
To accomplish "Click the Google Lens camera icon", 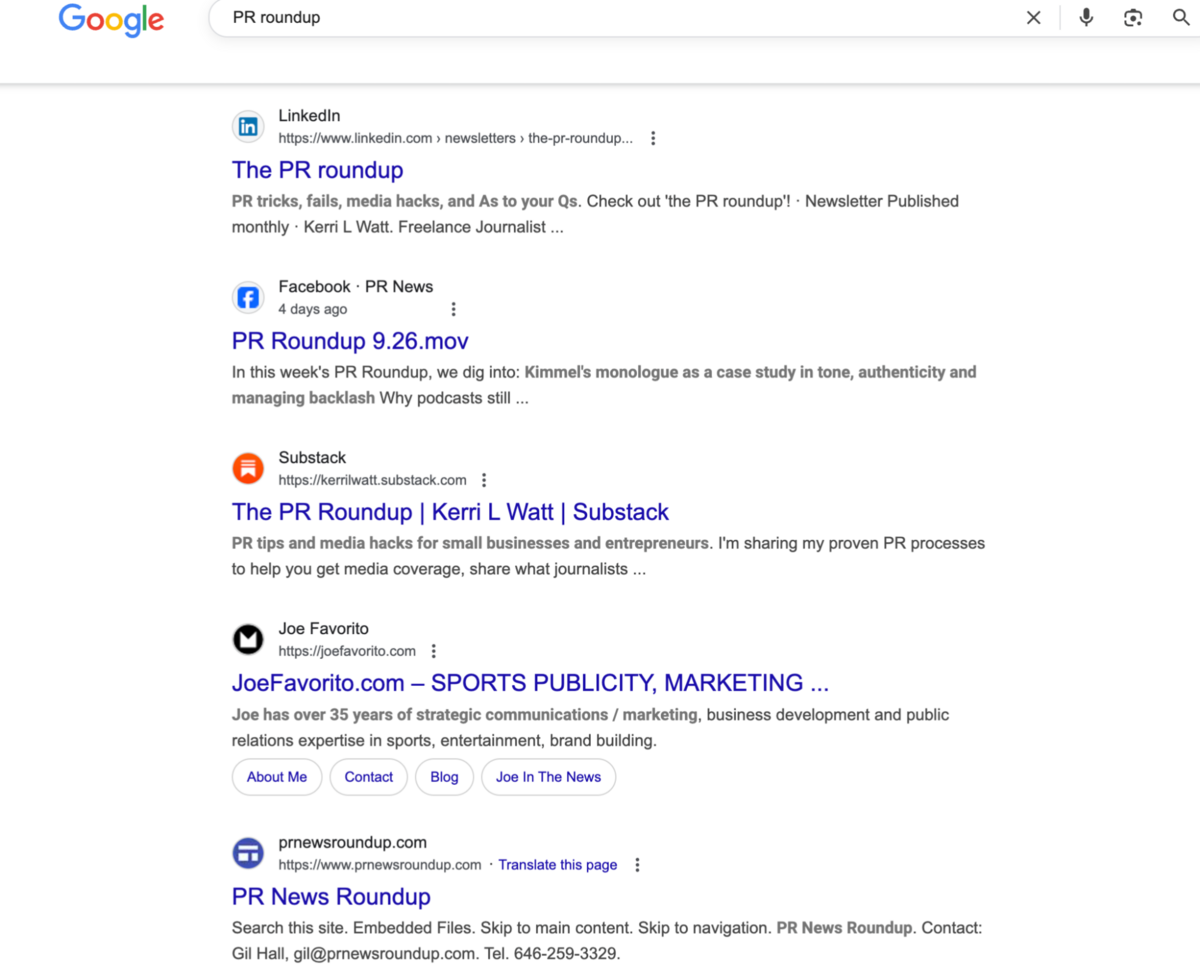I will point(1133,17).
